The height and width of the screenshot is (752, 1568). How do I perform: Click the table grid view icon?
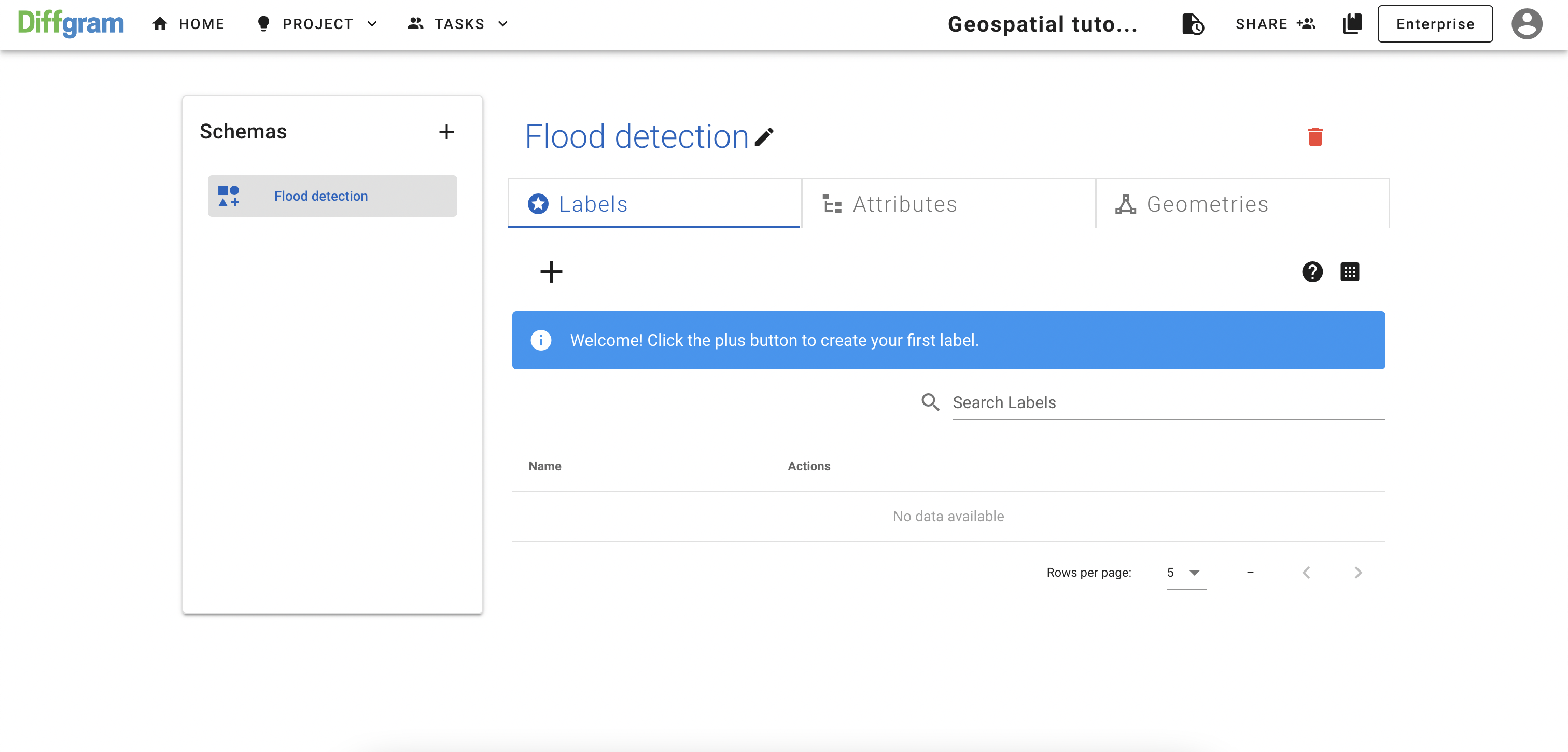(x=1350, y=271)
